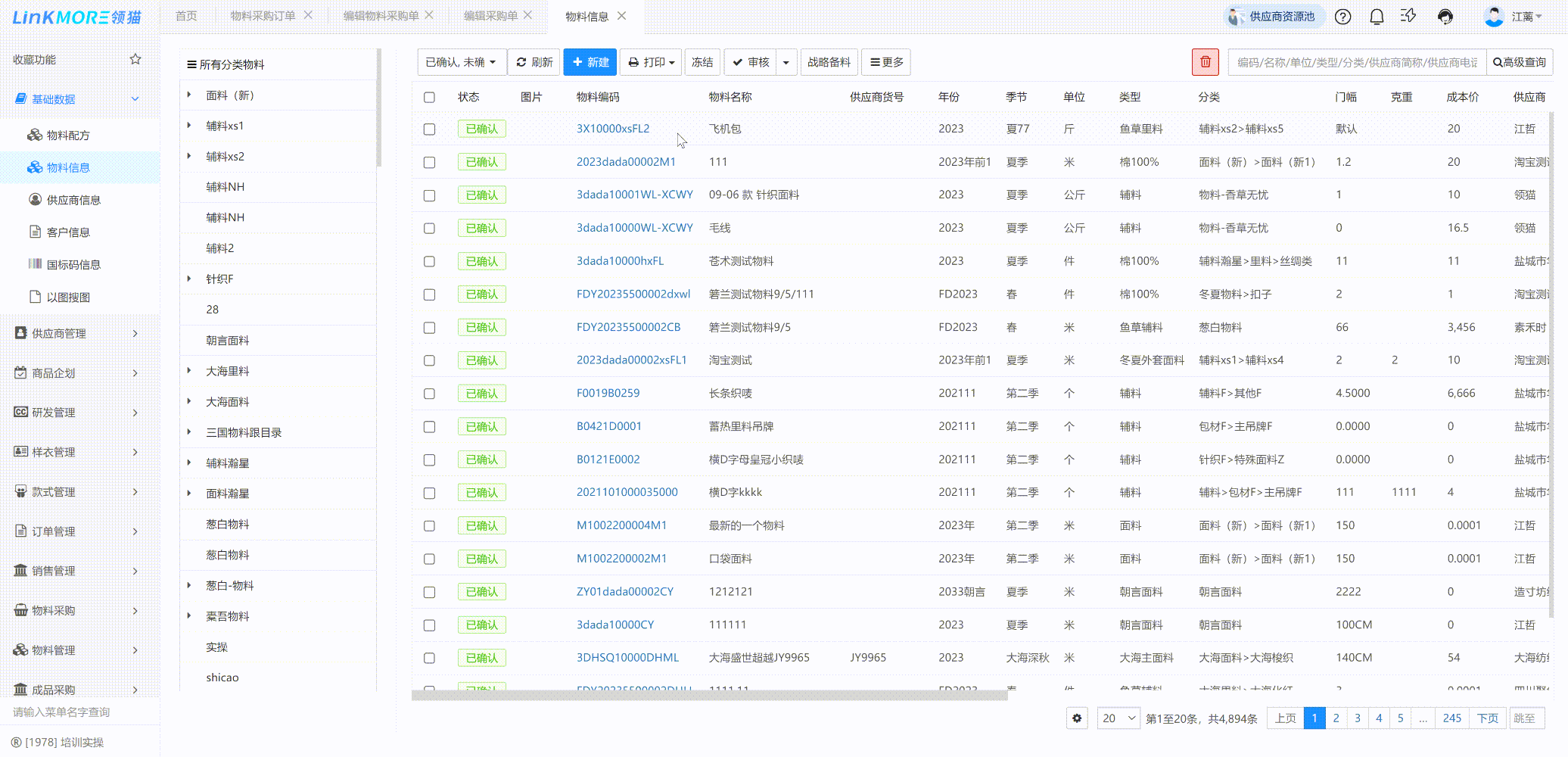Viewport: 1568px width, 757px height.
Task: Select checkbox for row F0019B0259
Action: 429,394
